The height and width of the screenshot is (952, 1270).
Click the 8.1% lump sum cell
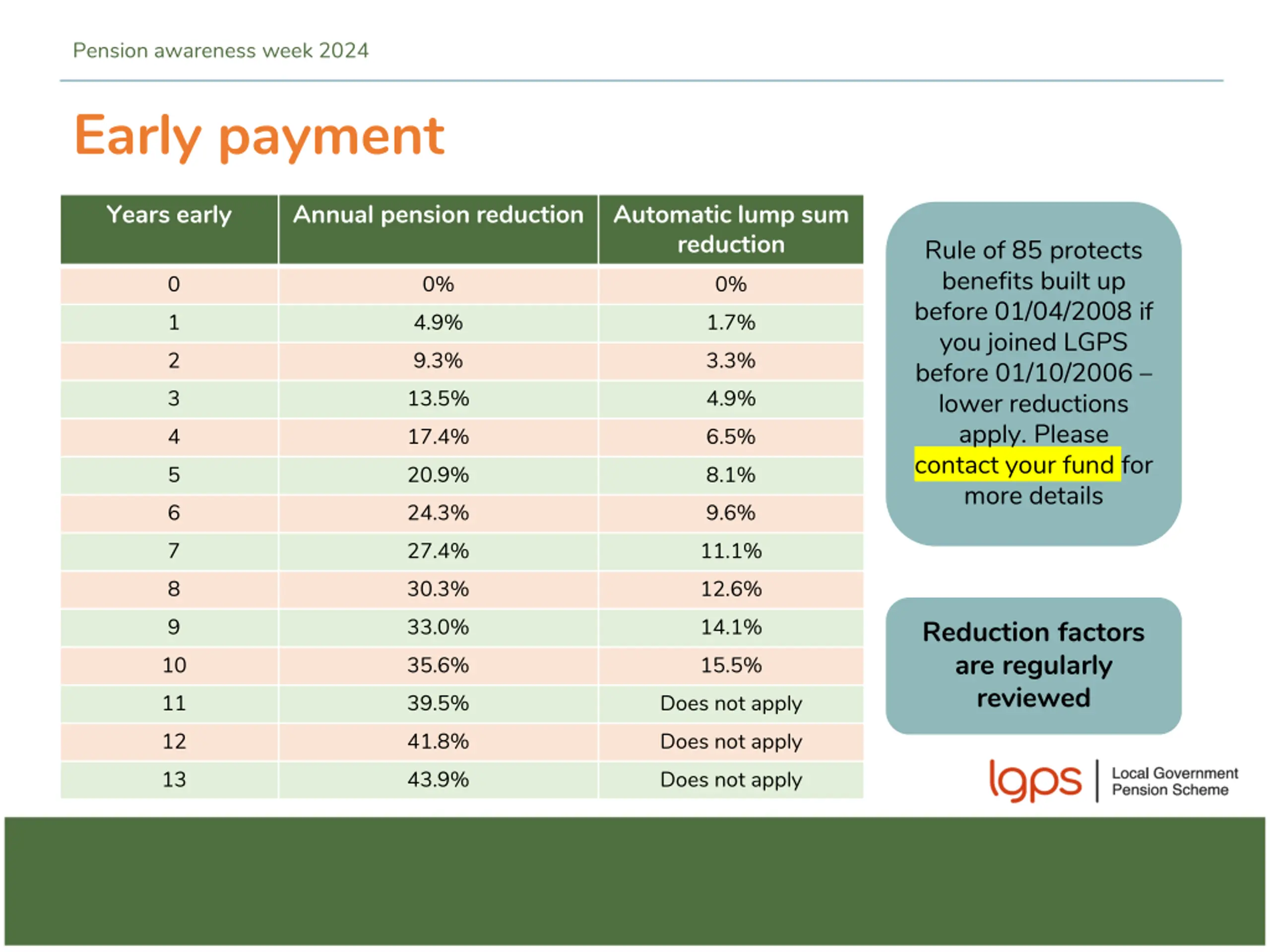731,475
